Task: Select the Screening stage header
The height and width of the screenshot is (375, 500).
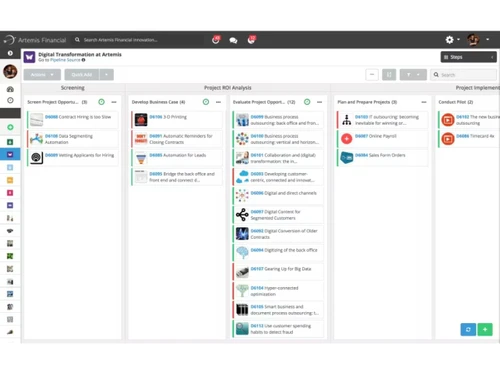Action: [x=73, y=88]
